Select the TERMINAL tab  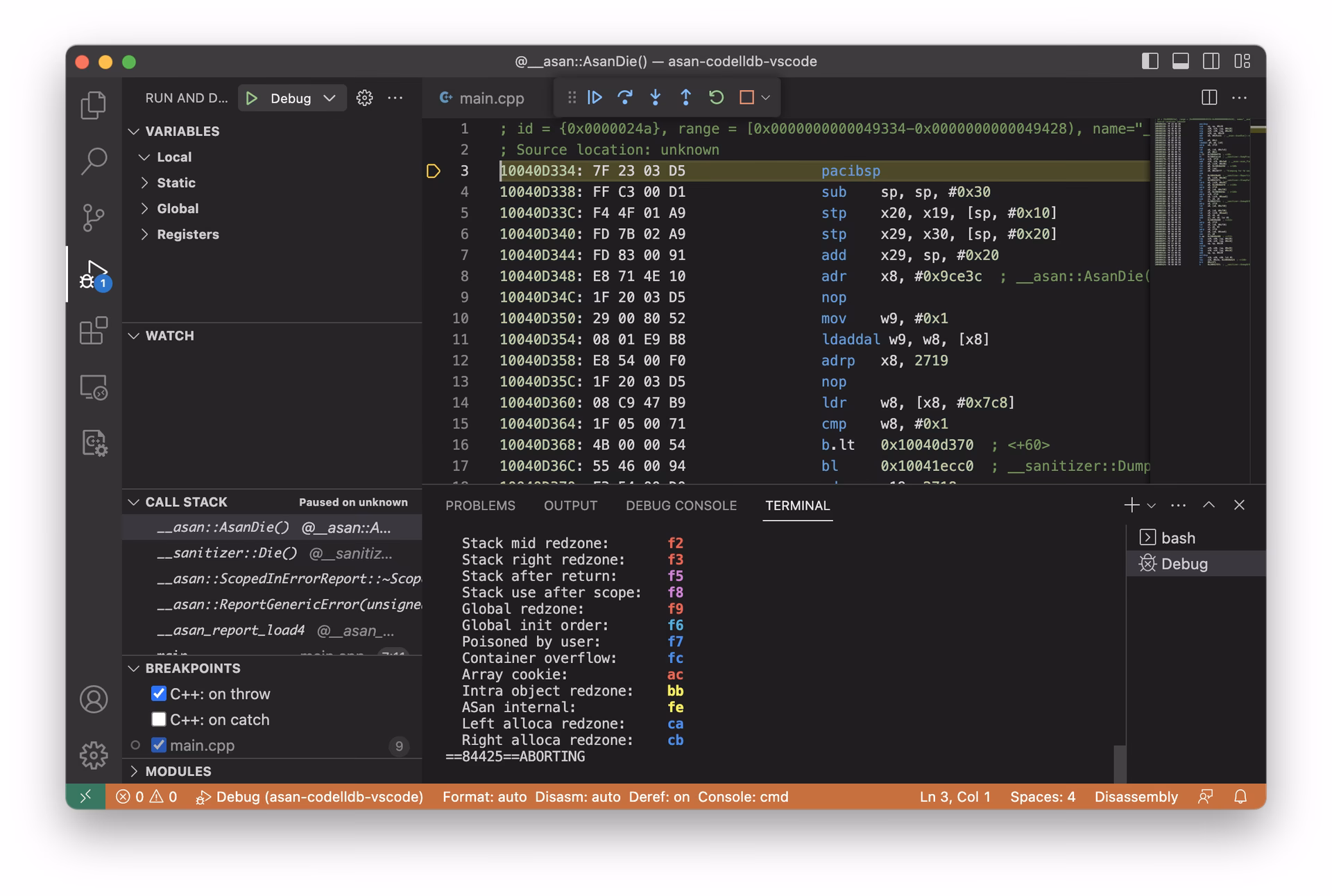tap(797, 506)
